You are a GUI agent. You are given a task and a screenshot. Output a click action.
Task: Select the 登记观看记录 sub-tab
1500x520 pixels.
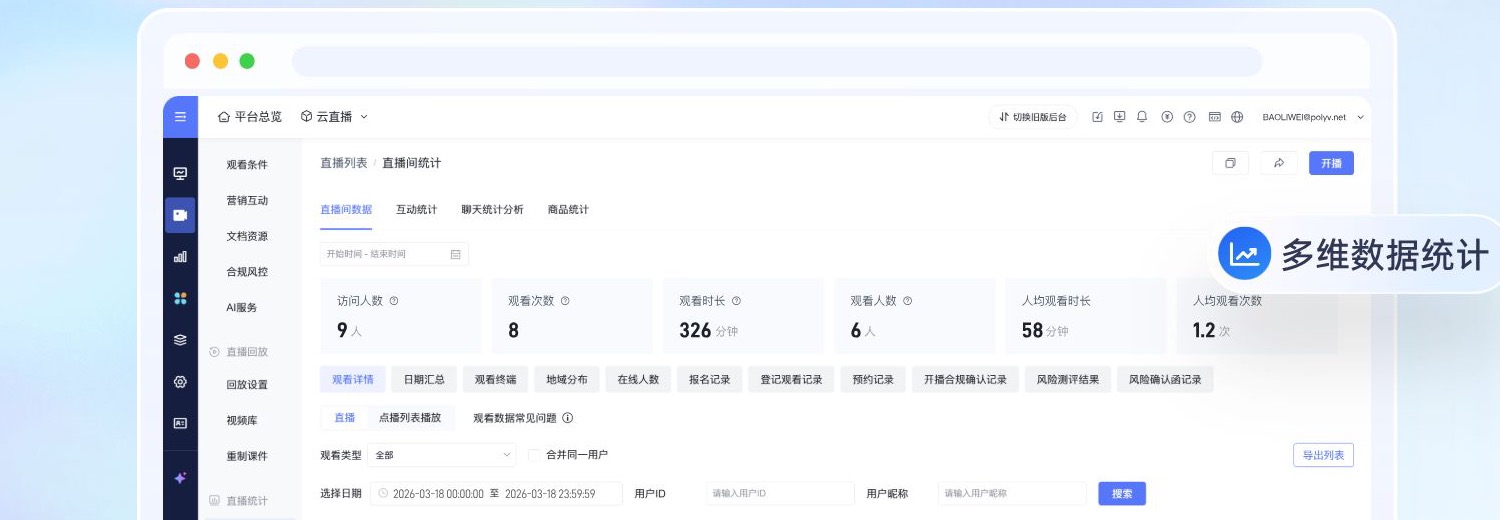(791, 380)
